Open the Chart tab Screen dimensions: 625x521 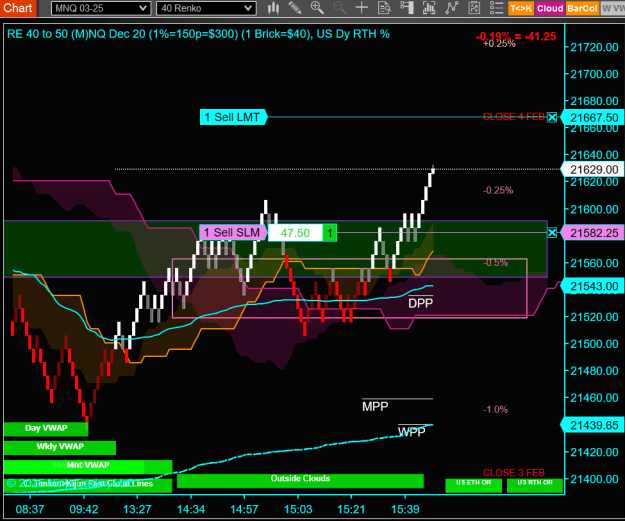point(18,8)
